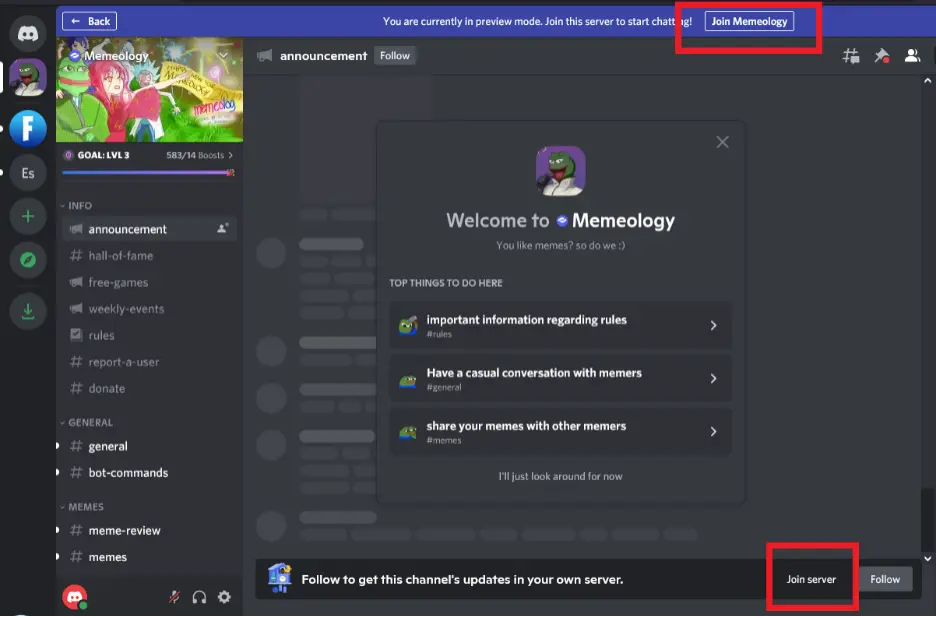The width and height of the screenshot is (936, 618).
Task: Select the announcement channel
Action: (x=149, y=229)
